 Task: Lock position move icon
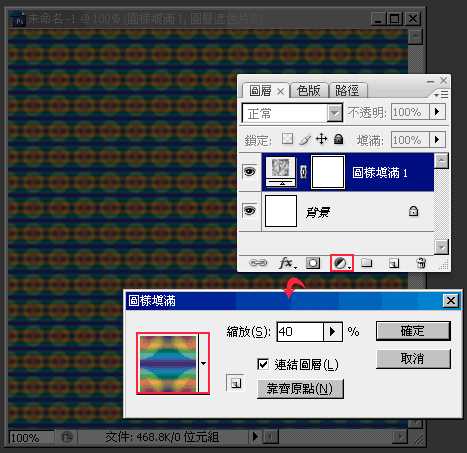[x=321, y=139]
